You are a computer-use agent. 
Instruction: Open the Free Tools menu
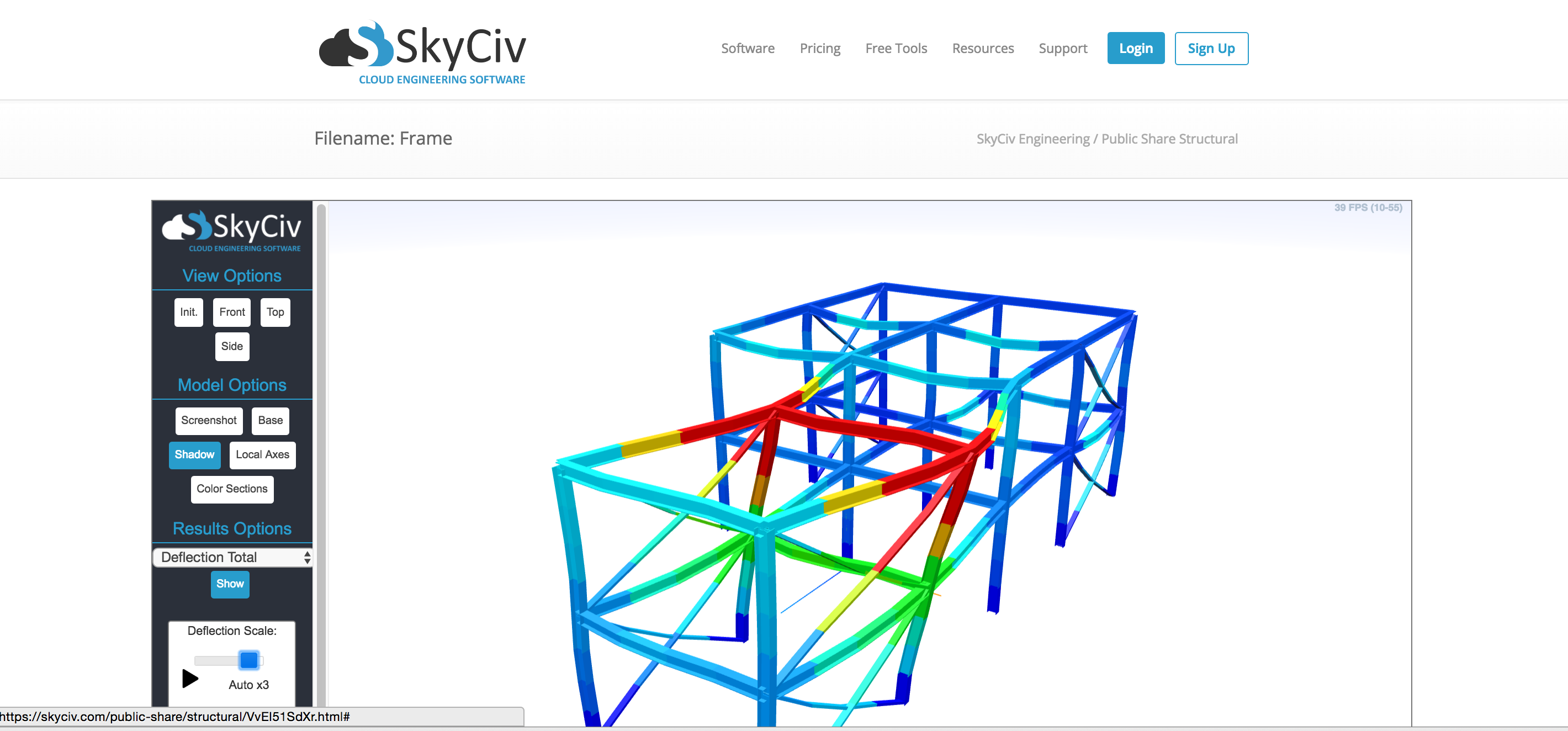click(896, 48)
